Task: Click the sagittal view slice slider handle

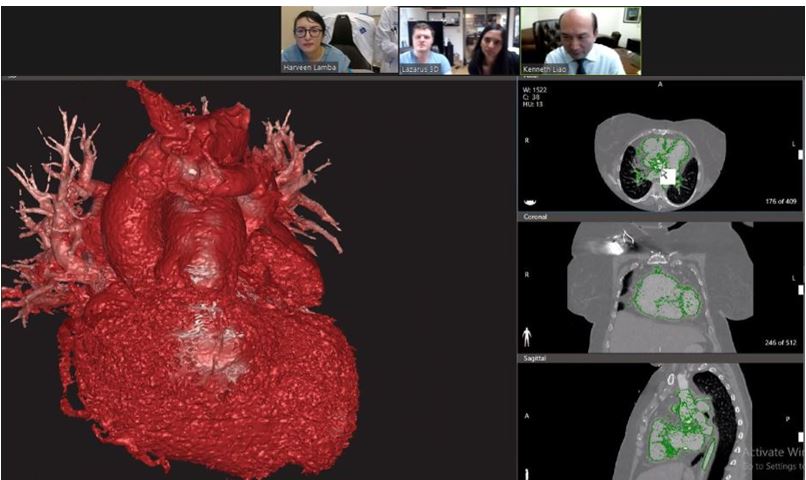Action: pyautogui.click(x=800, y=437)
